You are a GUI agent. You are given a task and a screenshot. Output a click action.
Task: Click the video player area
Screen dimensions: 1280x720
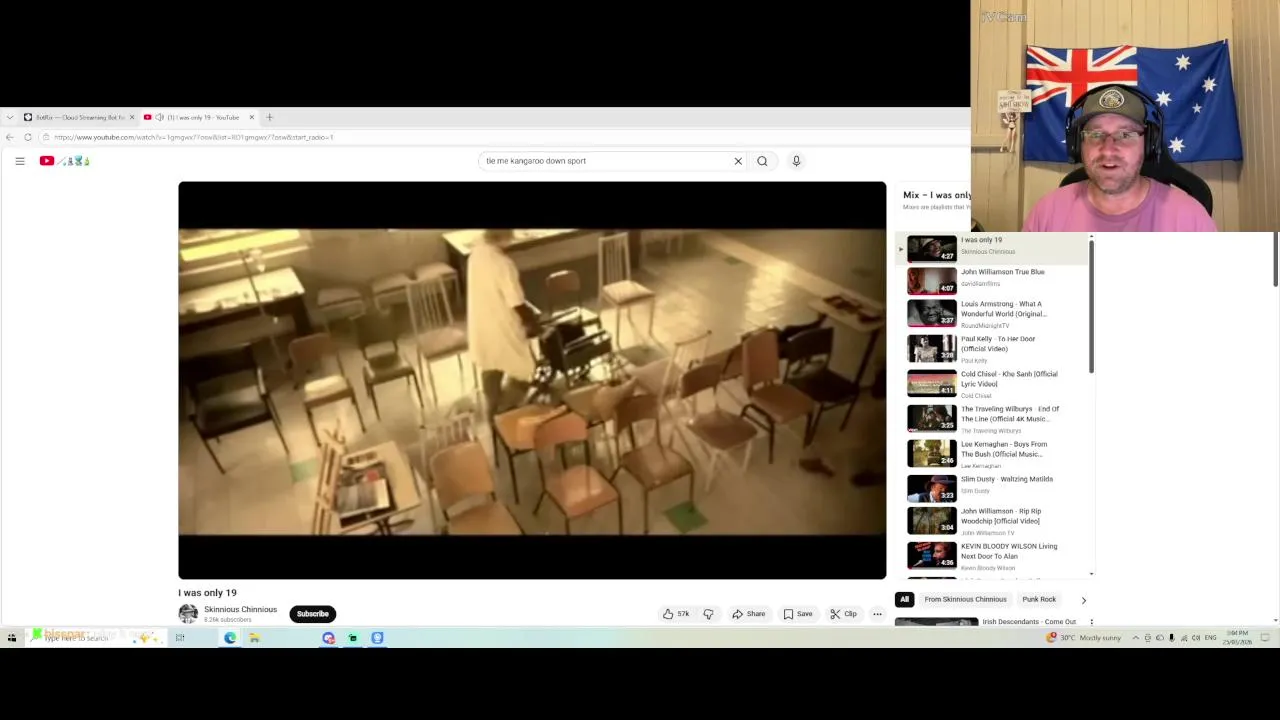[x=532, y=380]
